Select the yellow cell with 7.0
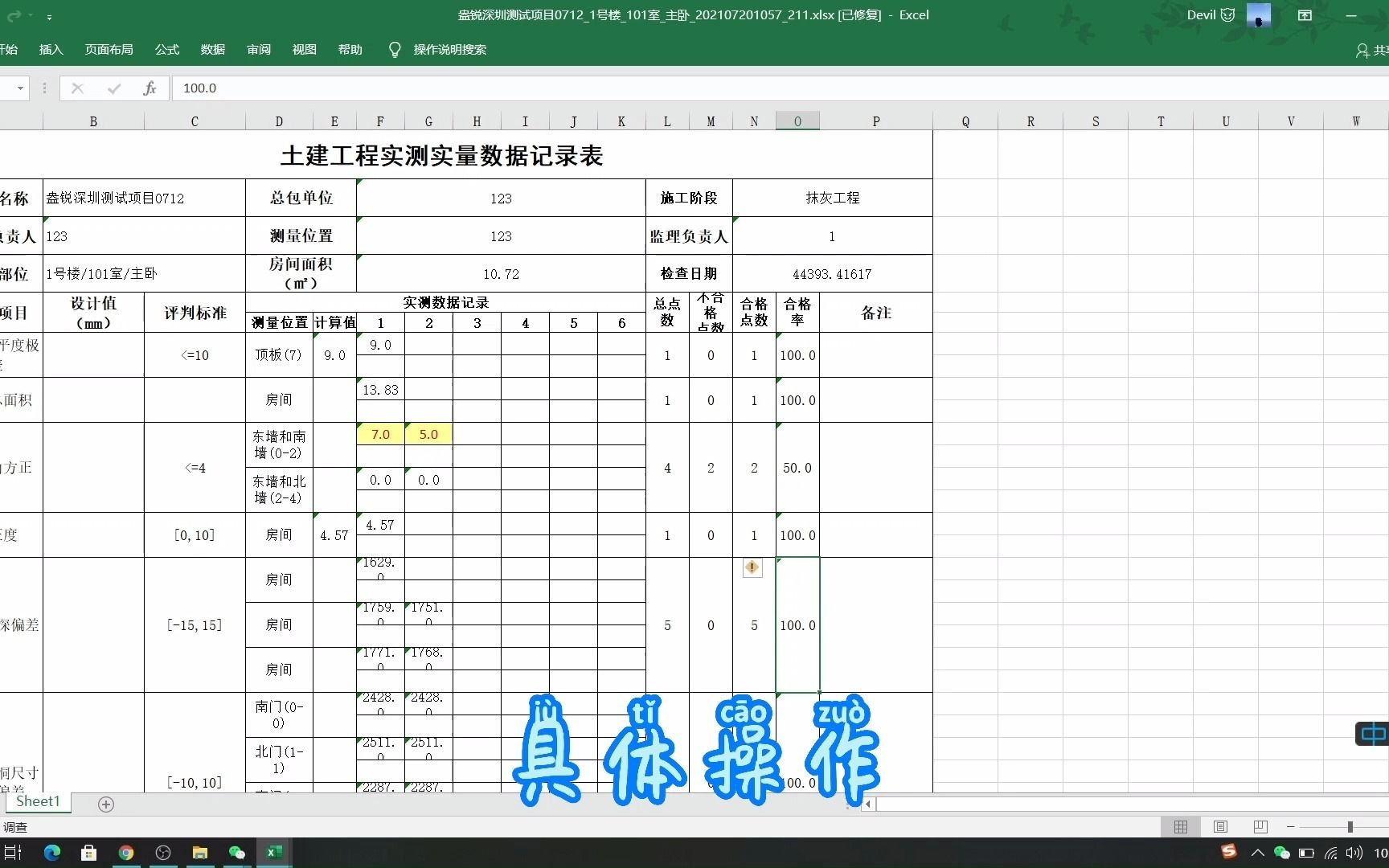 coord(380,434)
